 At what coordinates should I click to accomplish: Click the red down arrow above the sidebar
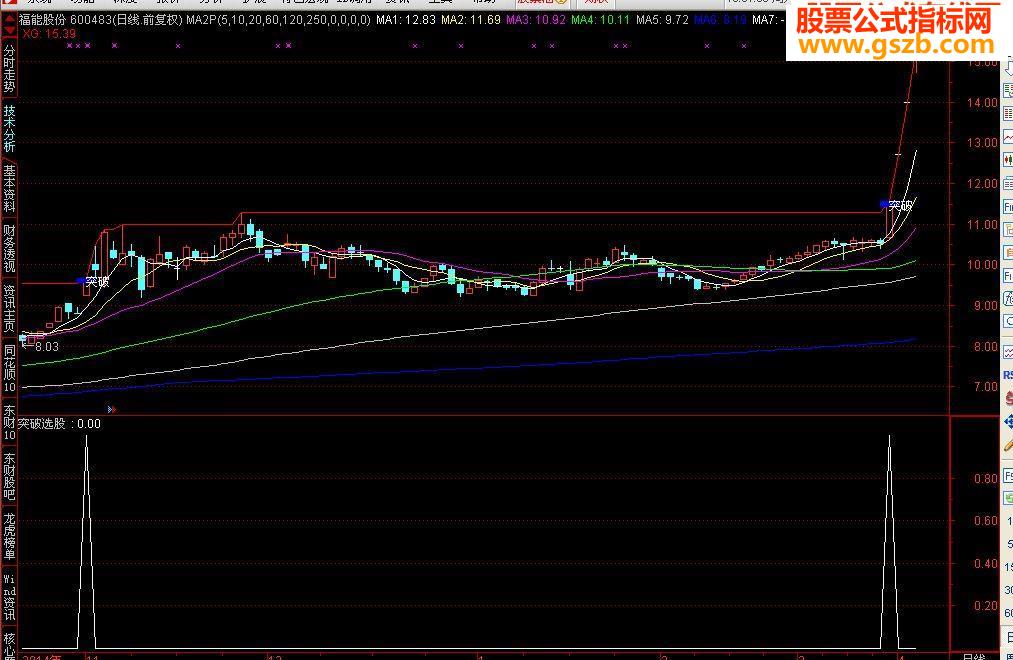point(9,30)
